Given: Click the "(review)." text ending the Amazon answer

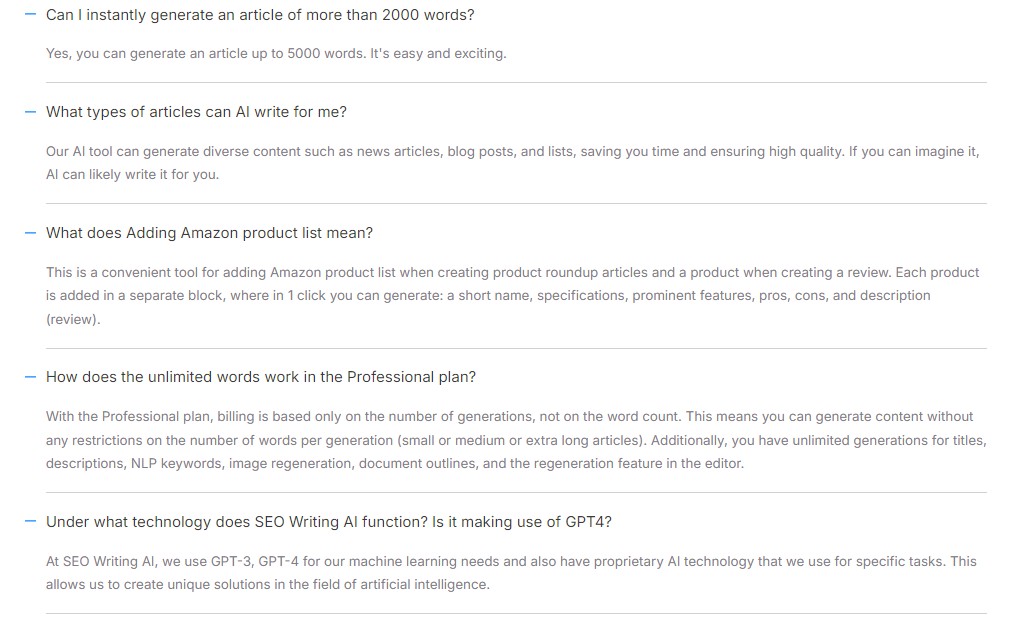Looking at the screenshot, I should coord(73,319).
